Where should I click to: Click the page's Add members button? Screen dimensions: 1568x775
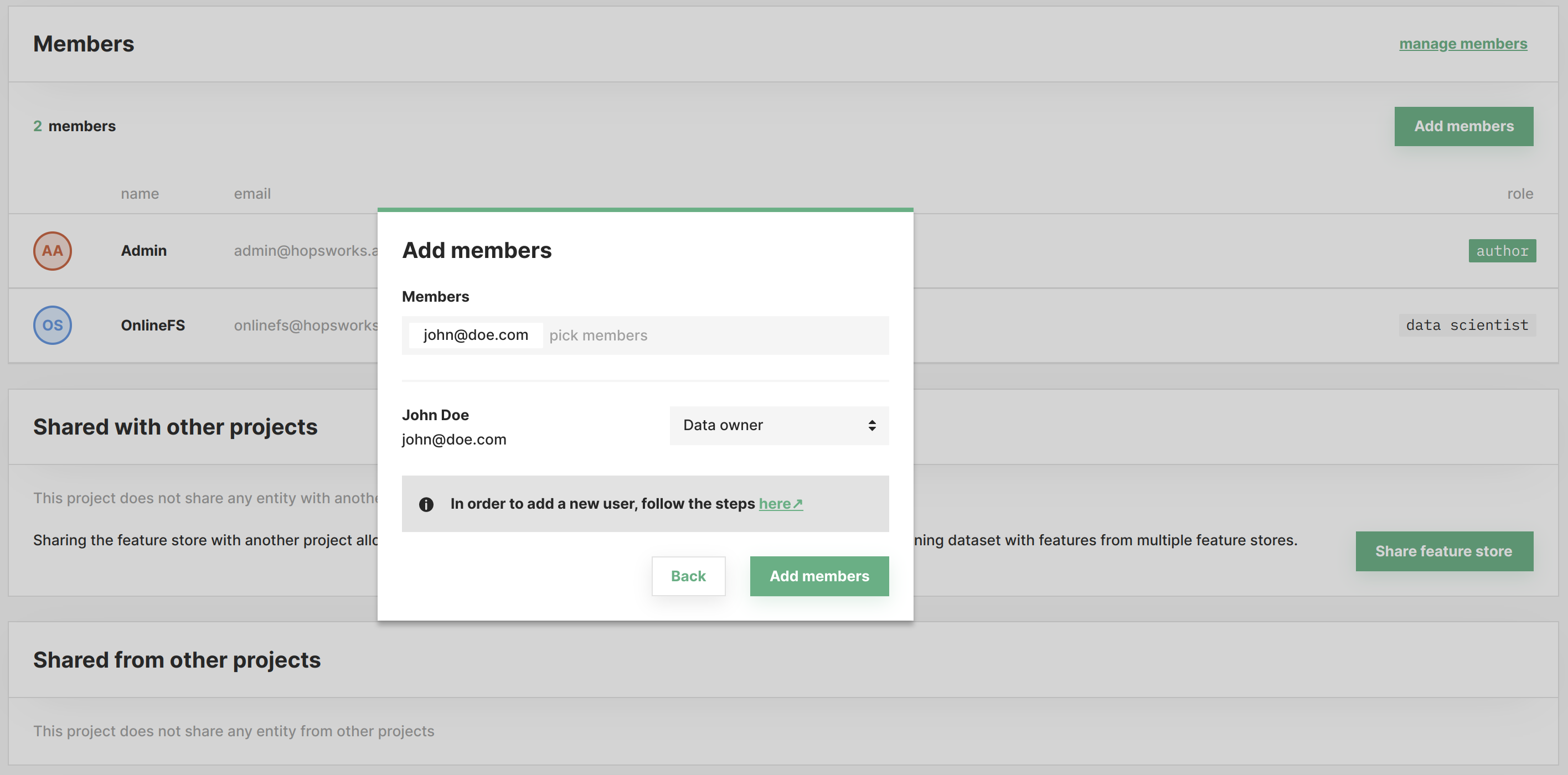coord(1463,126)
